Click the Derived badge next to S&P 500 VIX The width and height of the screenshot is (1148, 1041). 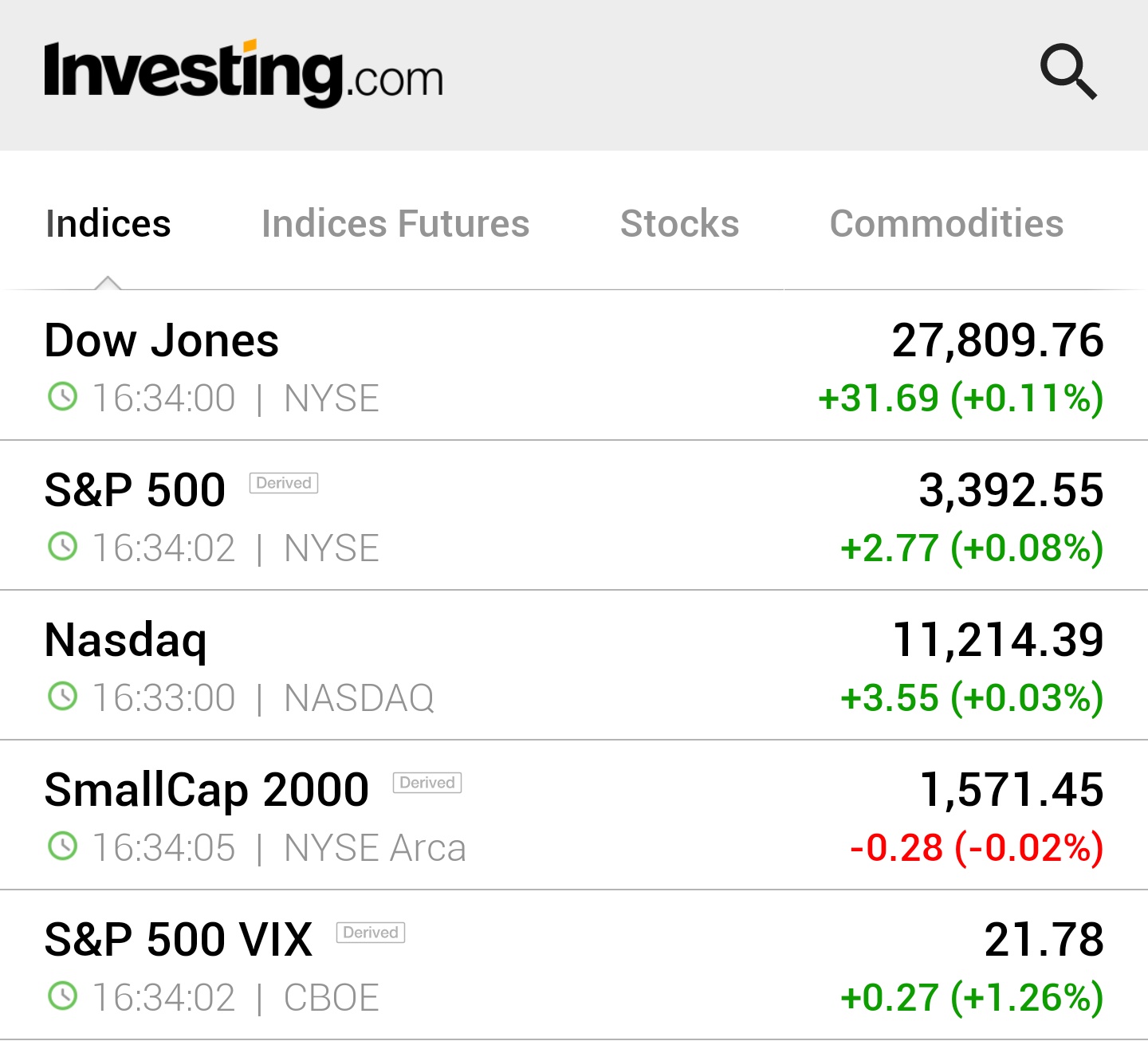coord(371,933)
